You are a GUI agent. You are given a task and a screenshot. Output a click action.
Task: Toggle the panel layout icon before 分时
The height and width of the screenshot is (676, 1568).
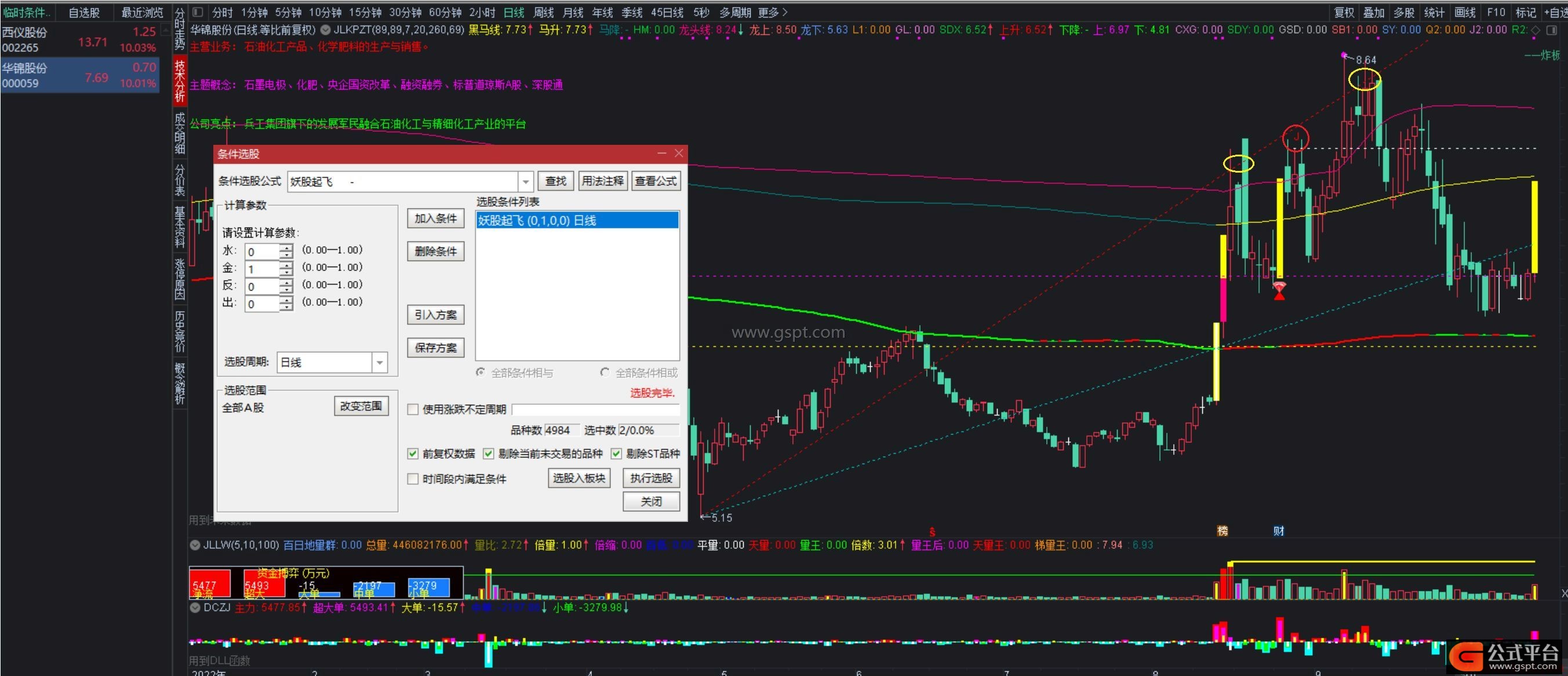coord(198,12)
